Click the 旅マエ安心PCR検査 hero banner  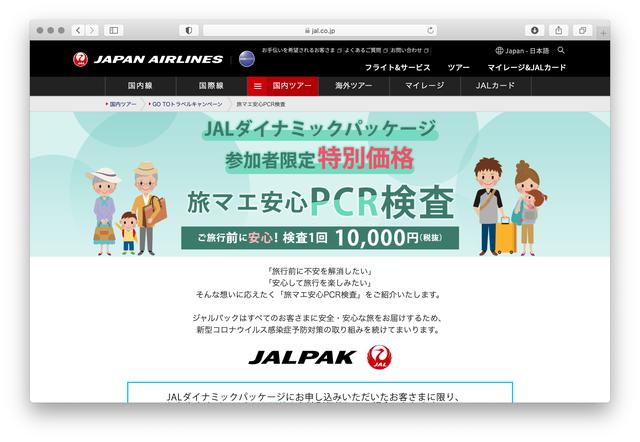tap(320, 184)
